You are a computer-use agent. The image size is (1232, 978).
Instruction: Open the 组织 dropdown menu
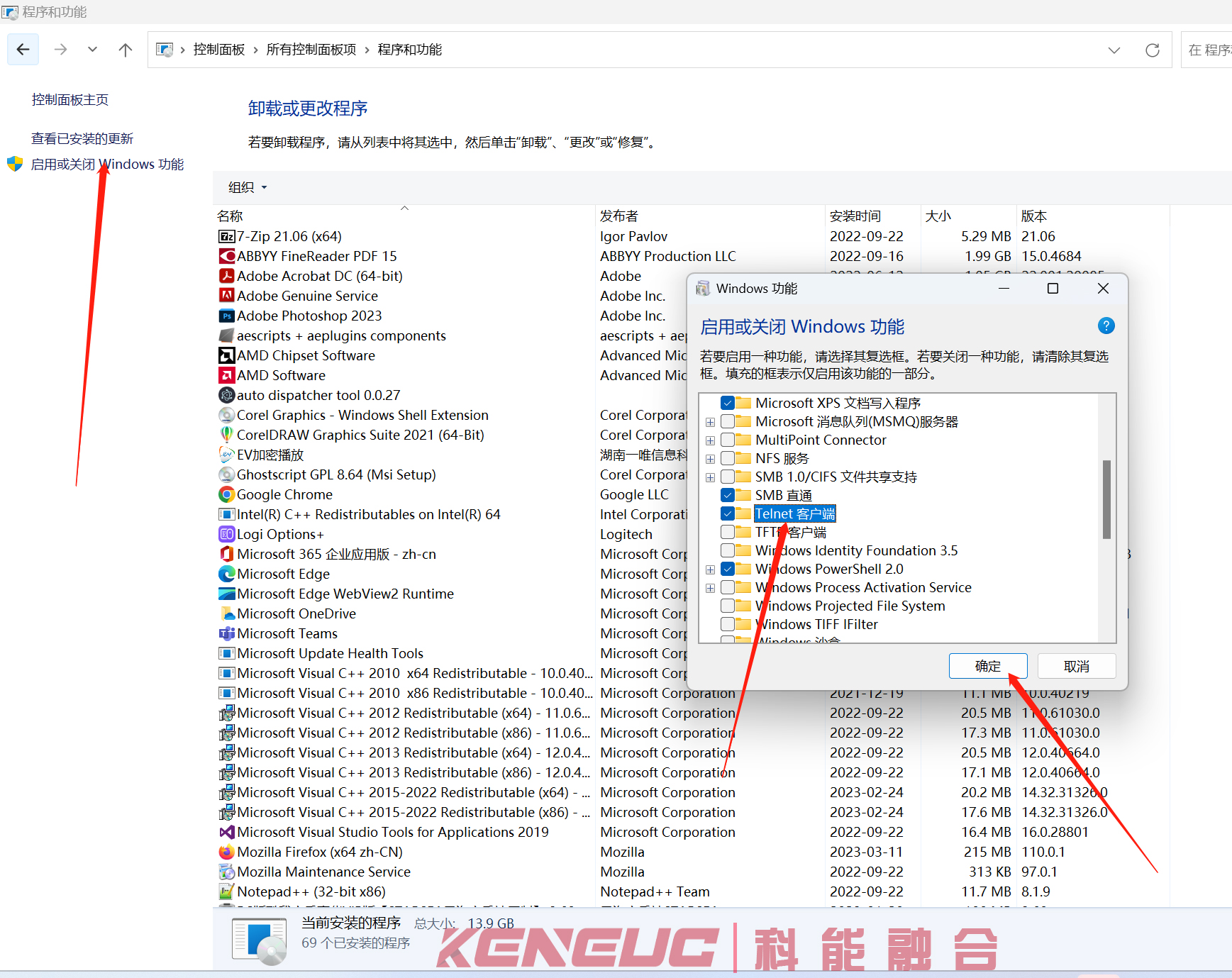(x=248, y=187)
